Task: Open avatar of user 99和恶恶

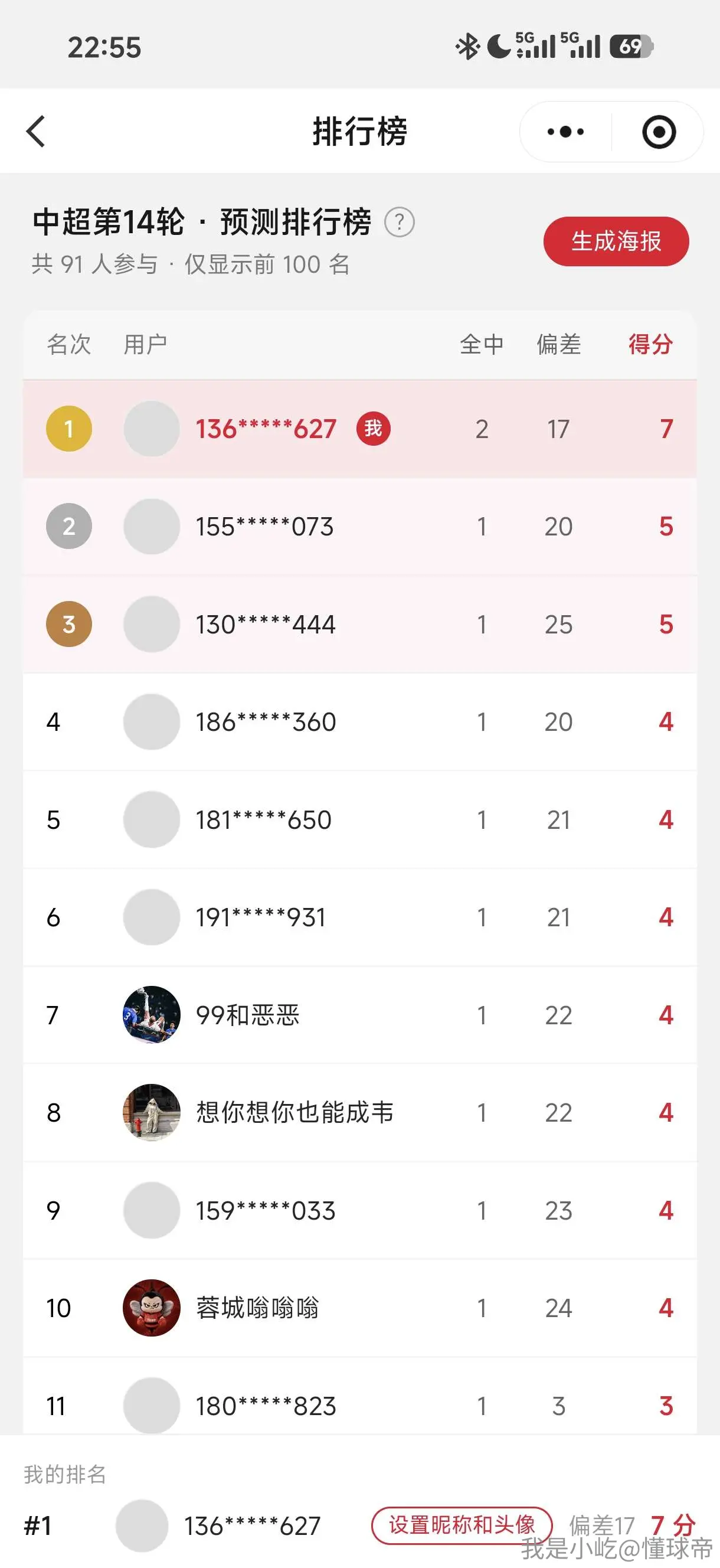Action: (x=152, y=1015)
